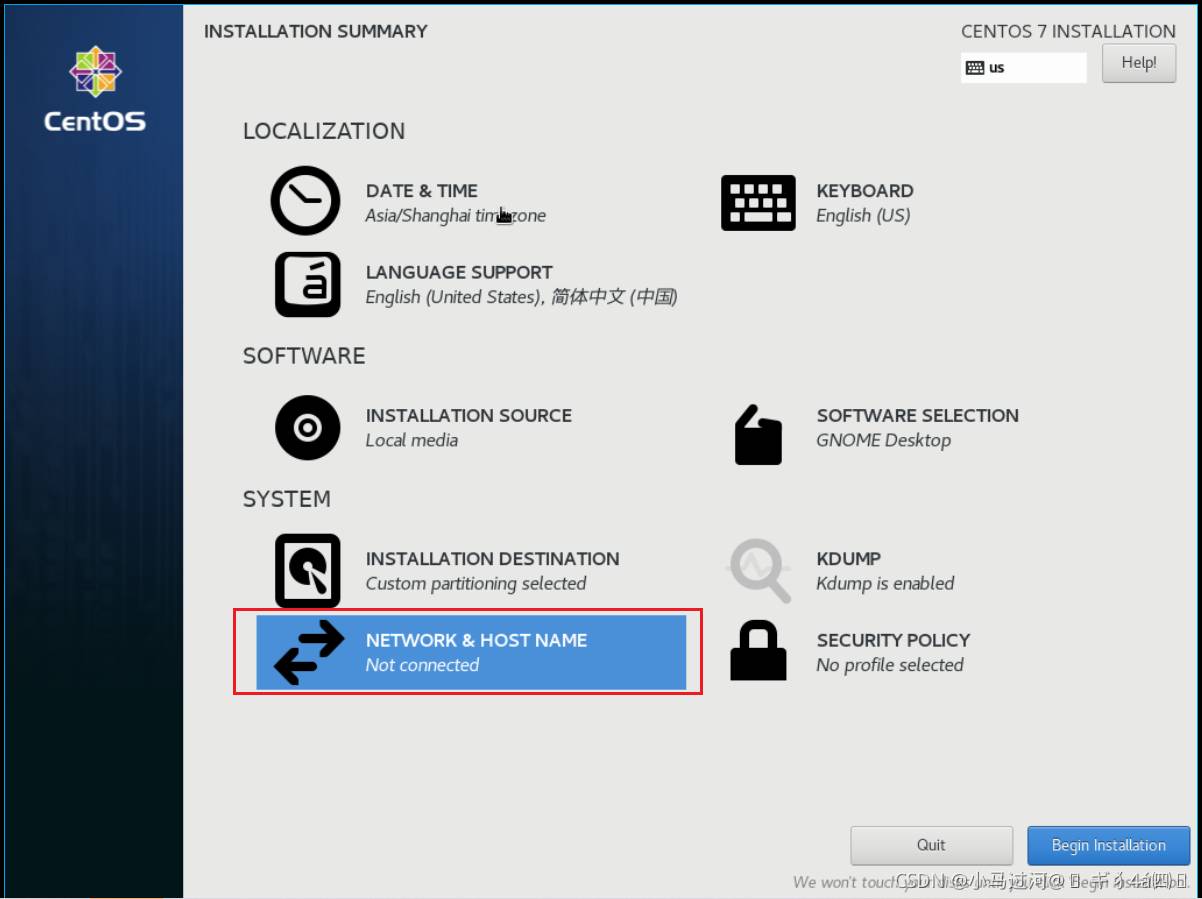Open the Kdump magnifier icon
This screenshot has width=1202, height=899.
[x=758, y=571]
